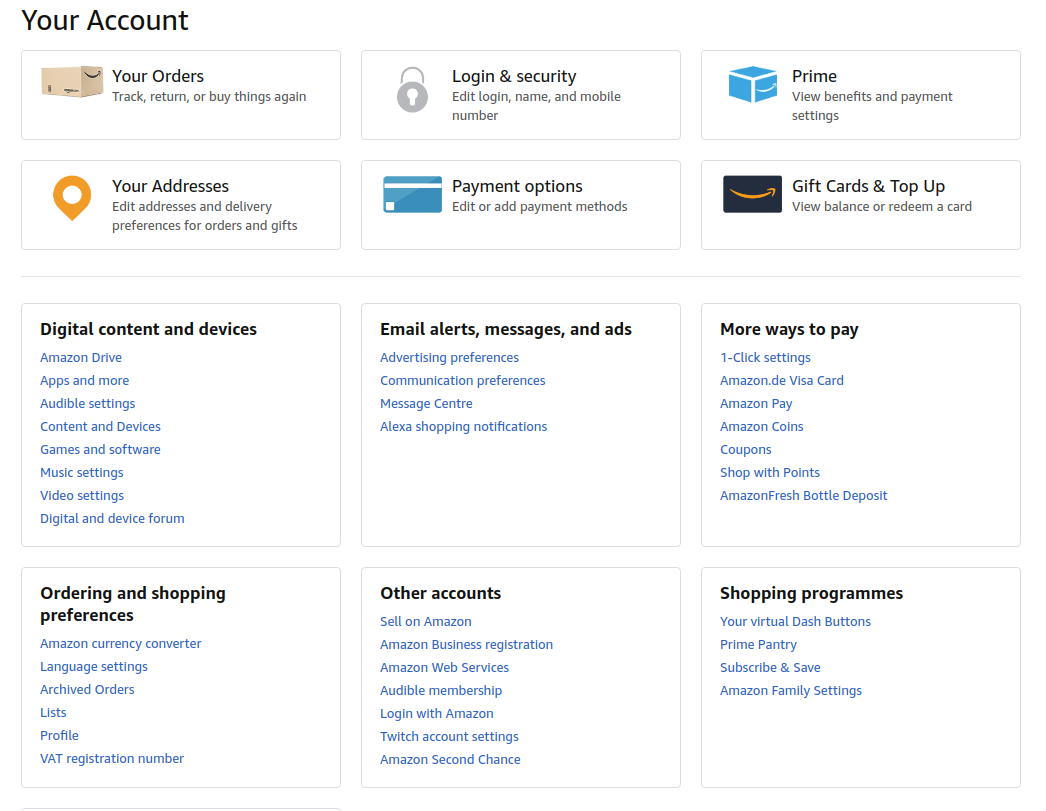Open the Amazon Pay link

[756, 403]
